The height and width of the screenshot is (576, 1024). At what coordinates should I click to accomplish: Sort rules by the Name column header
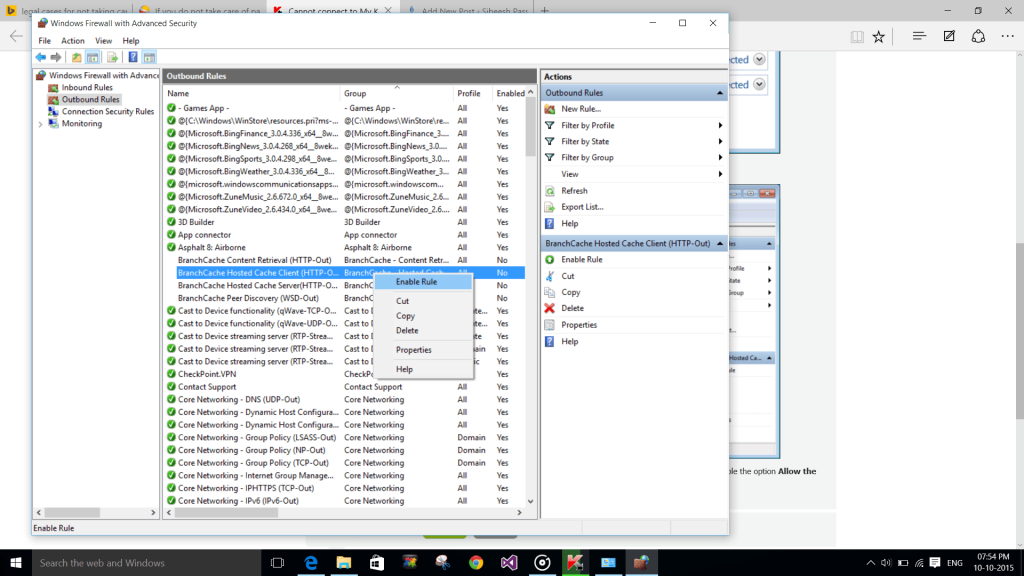[251, 93]
